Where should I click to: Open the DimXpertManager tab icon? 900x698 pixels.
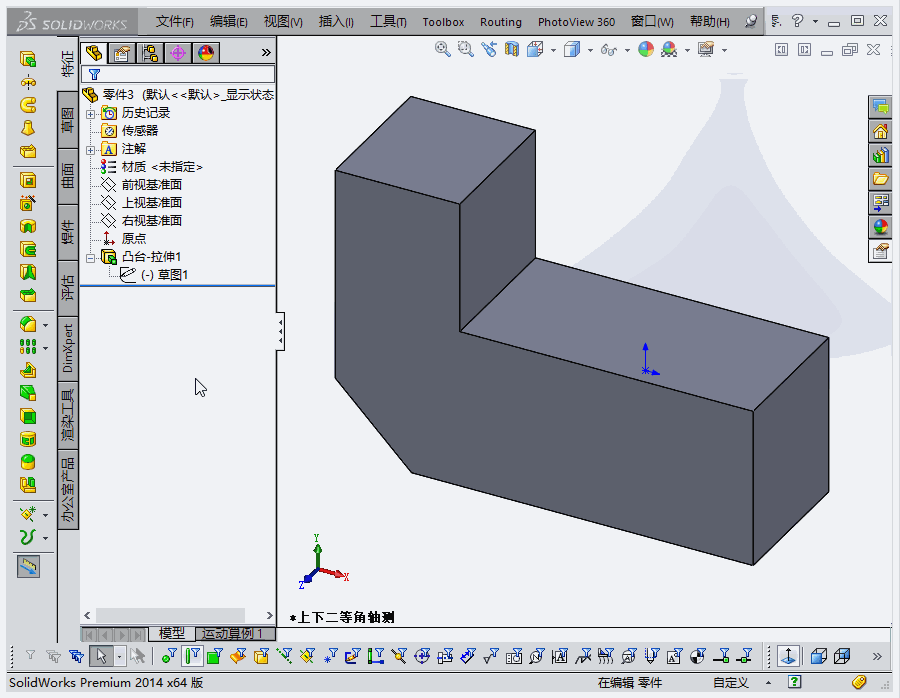[x=178, y=53]
